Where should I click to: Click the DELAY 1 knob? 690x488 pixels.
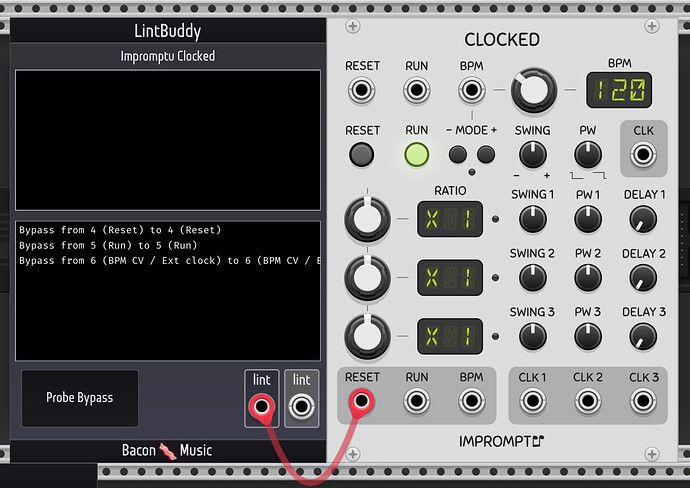click(643, 219)
